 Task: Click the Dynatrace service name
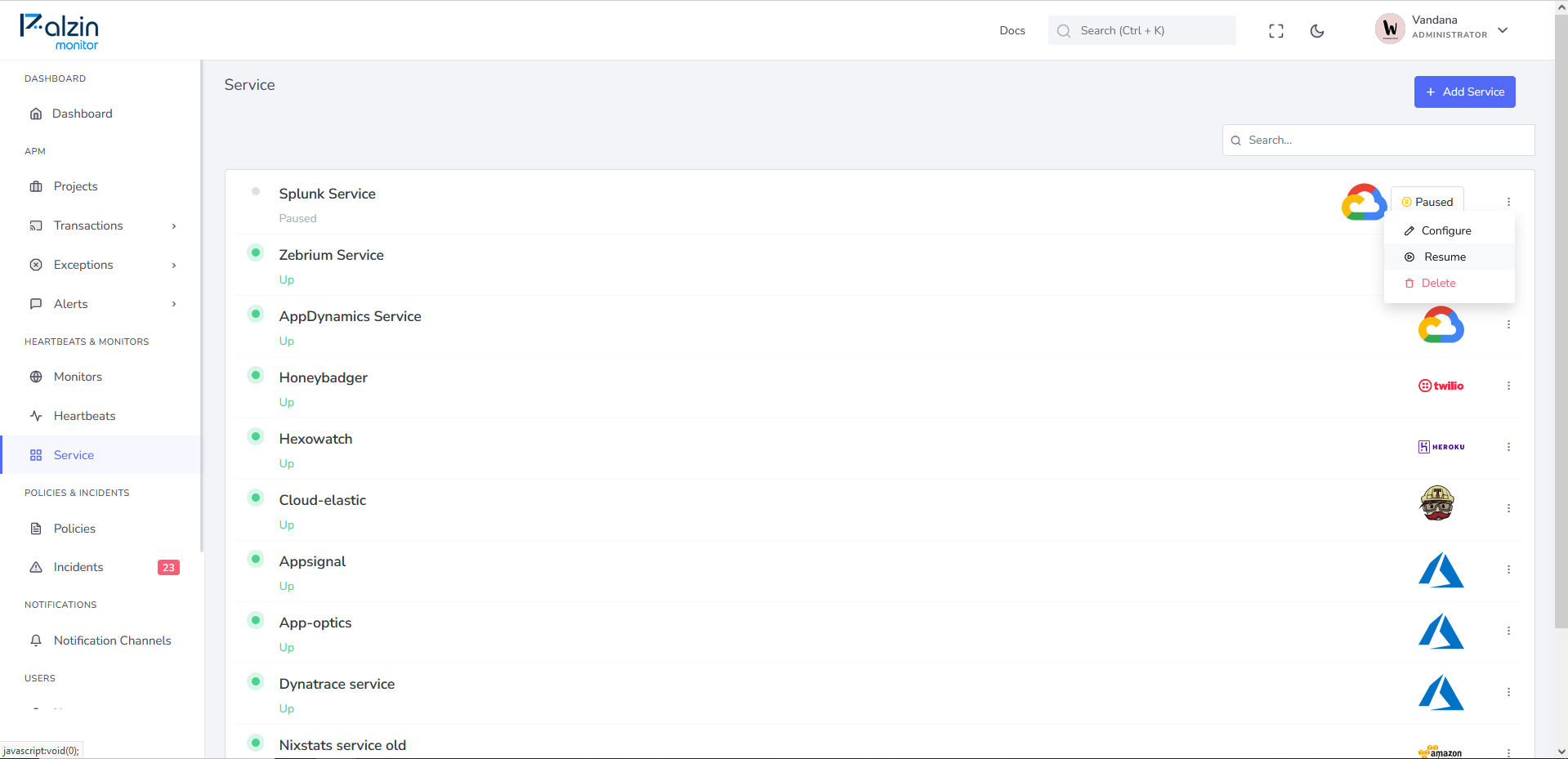(x=337, y=684)
